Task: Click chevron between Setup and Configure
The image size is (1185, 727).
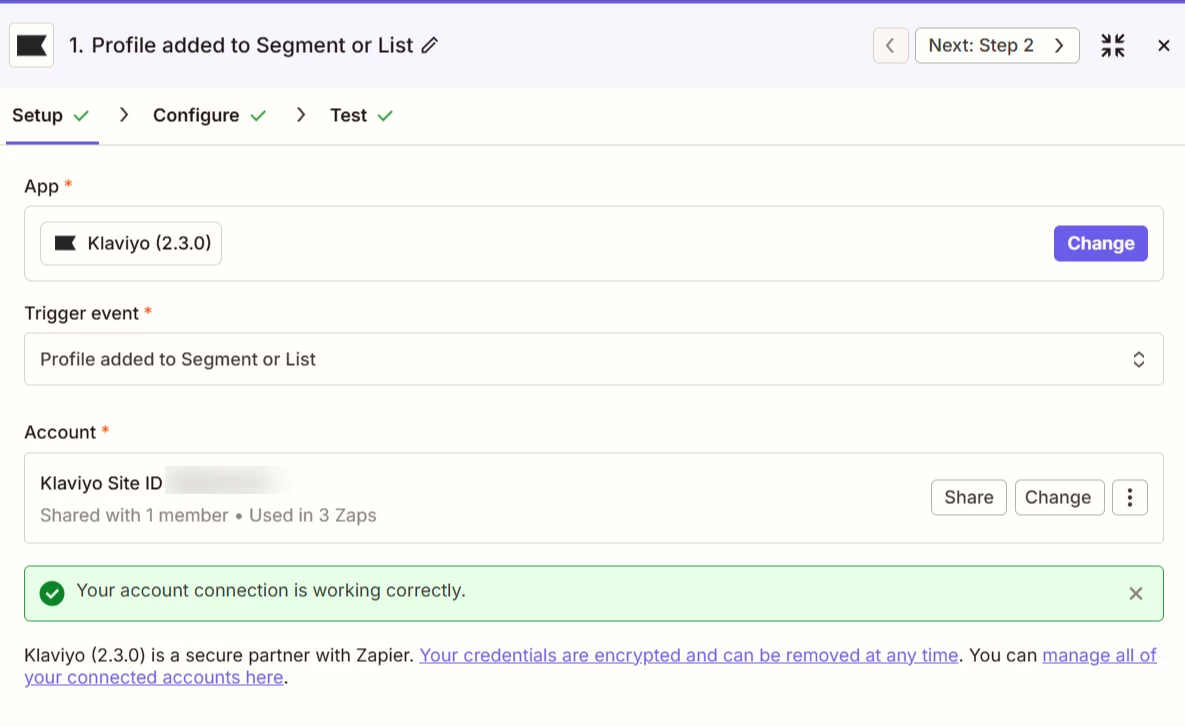Action: [124, 115]
